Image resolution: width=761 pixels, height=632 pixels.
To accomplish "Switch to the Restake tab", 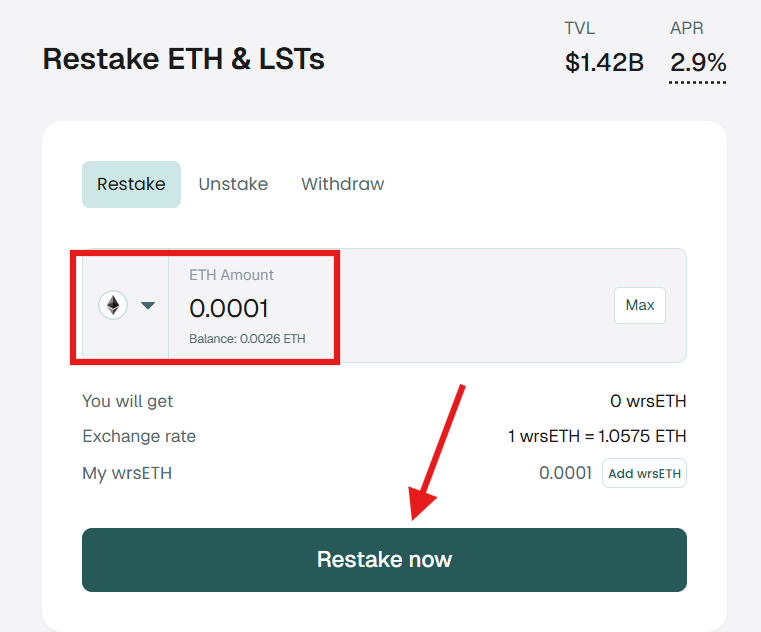I will click(x=131, y=184).
